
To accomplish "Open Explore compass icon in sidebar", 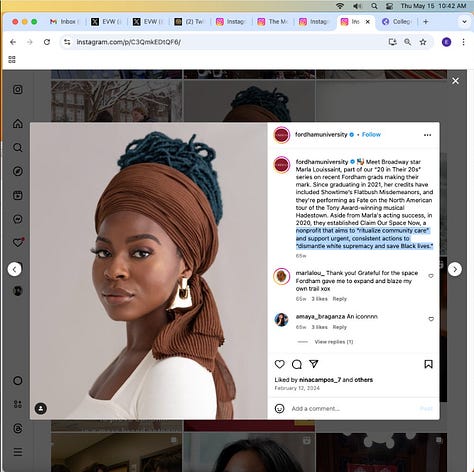I will [x=18, y=171].
